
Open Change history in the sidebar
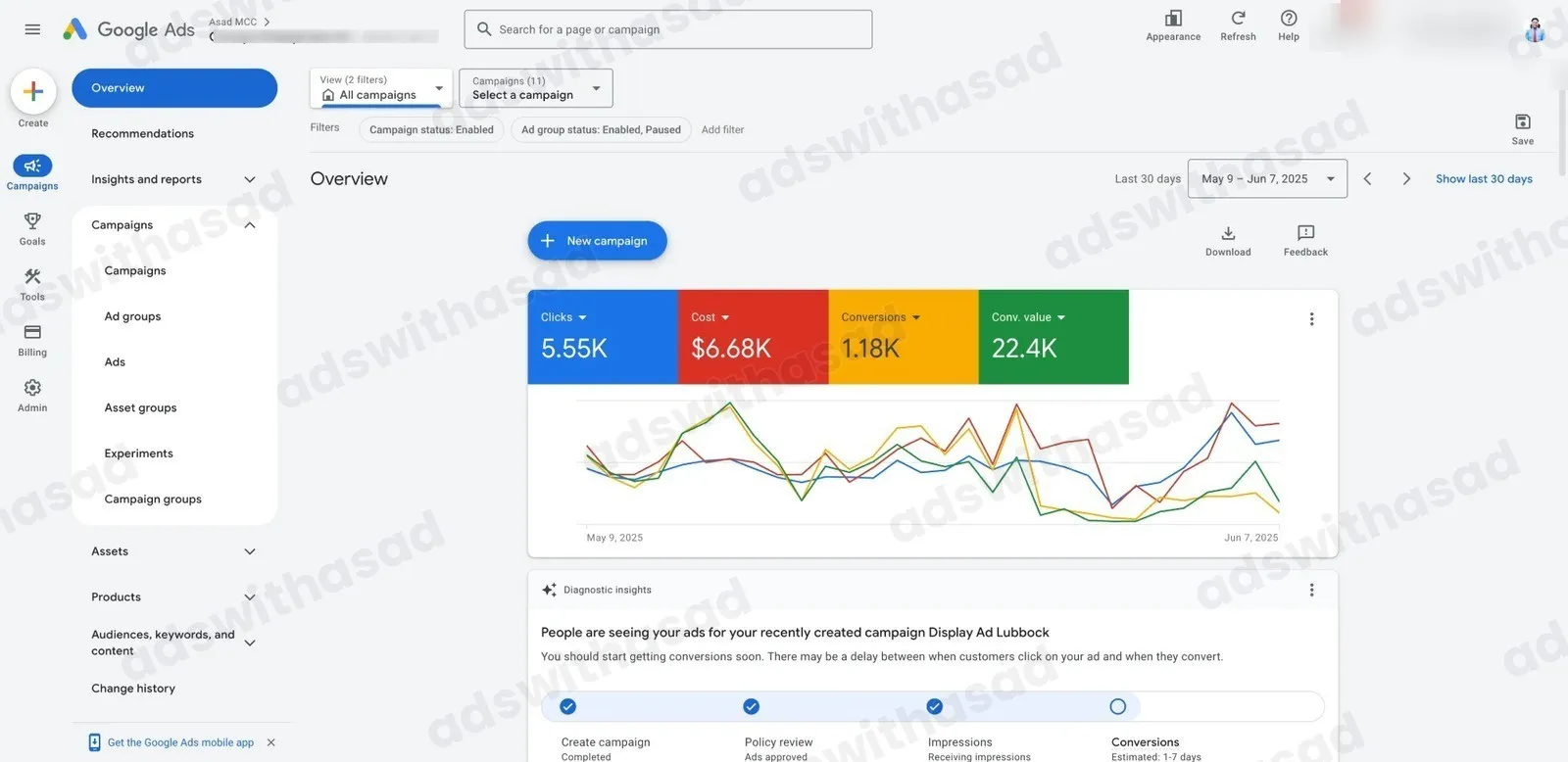pos(133,689)
